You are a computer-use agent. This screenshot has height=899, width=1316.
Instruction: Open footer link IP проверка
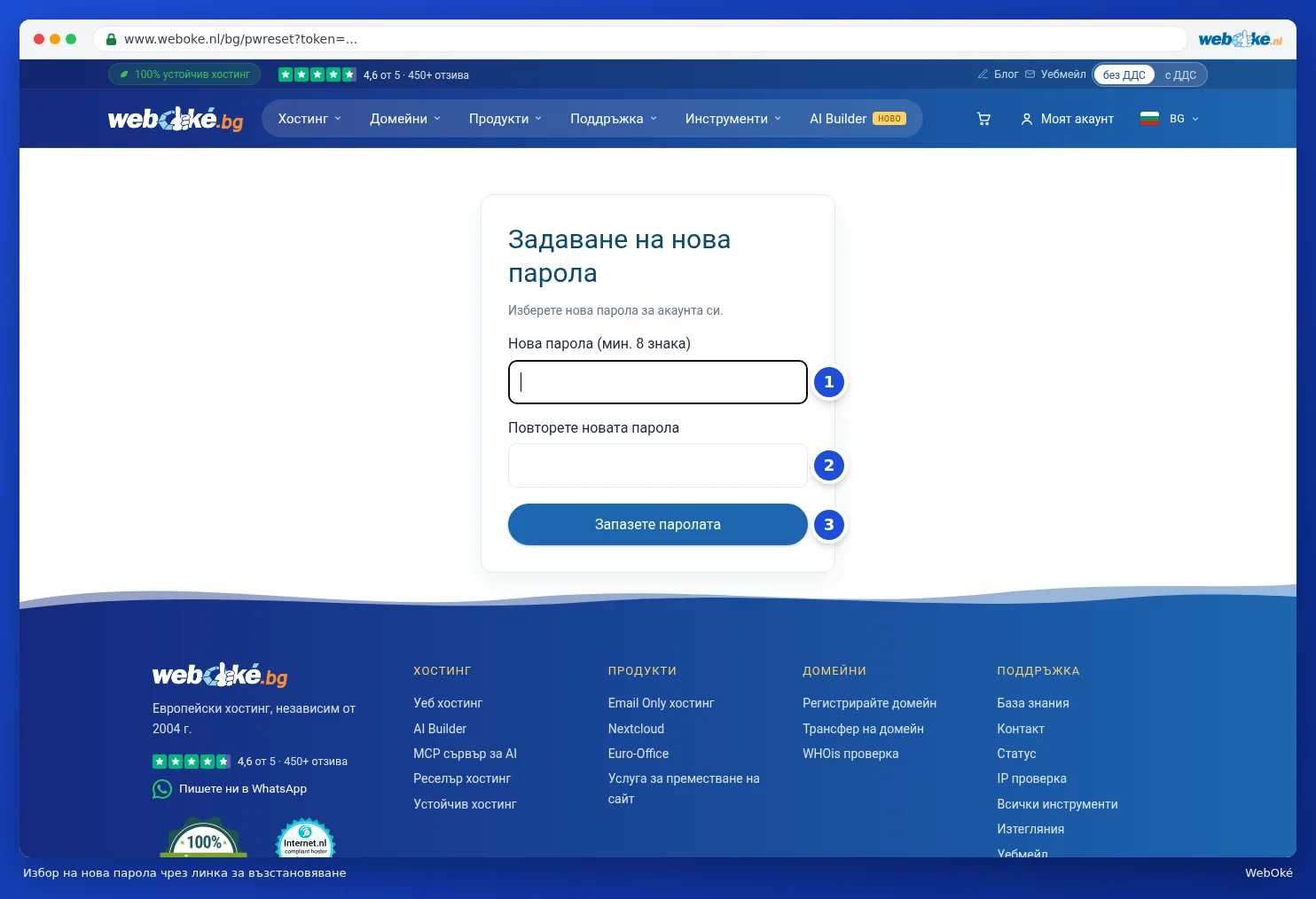[1031, 778]
